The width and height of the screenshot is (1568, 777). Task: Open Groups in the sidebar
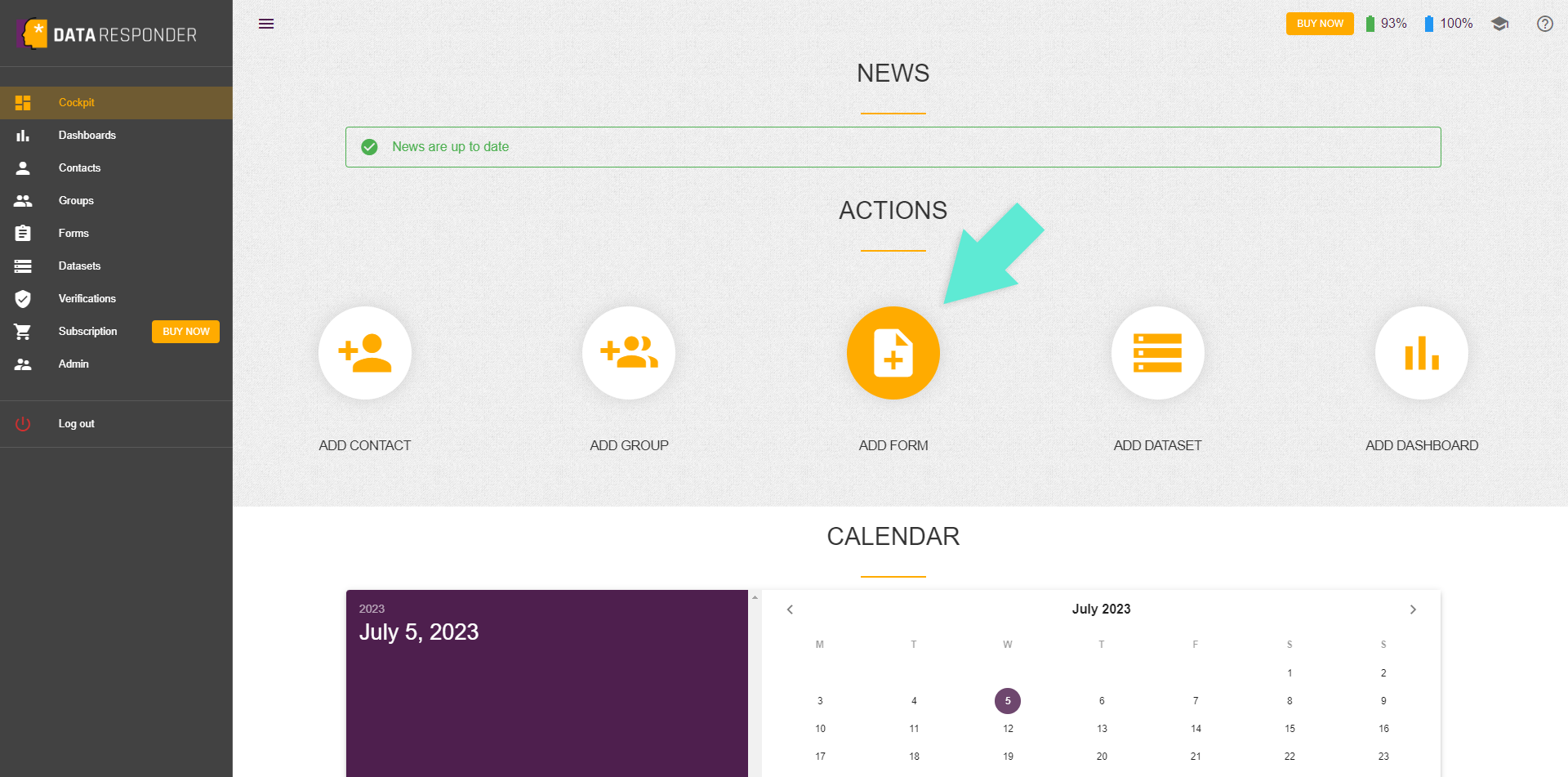[116, 201]
